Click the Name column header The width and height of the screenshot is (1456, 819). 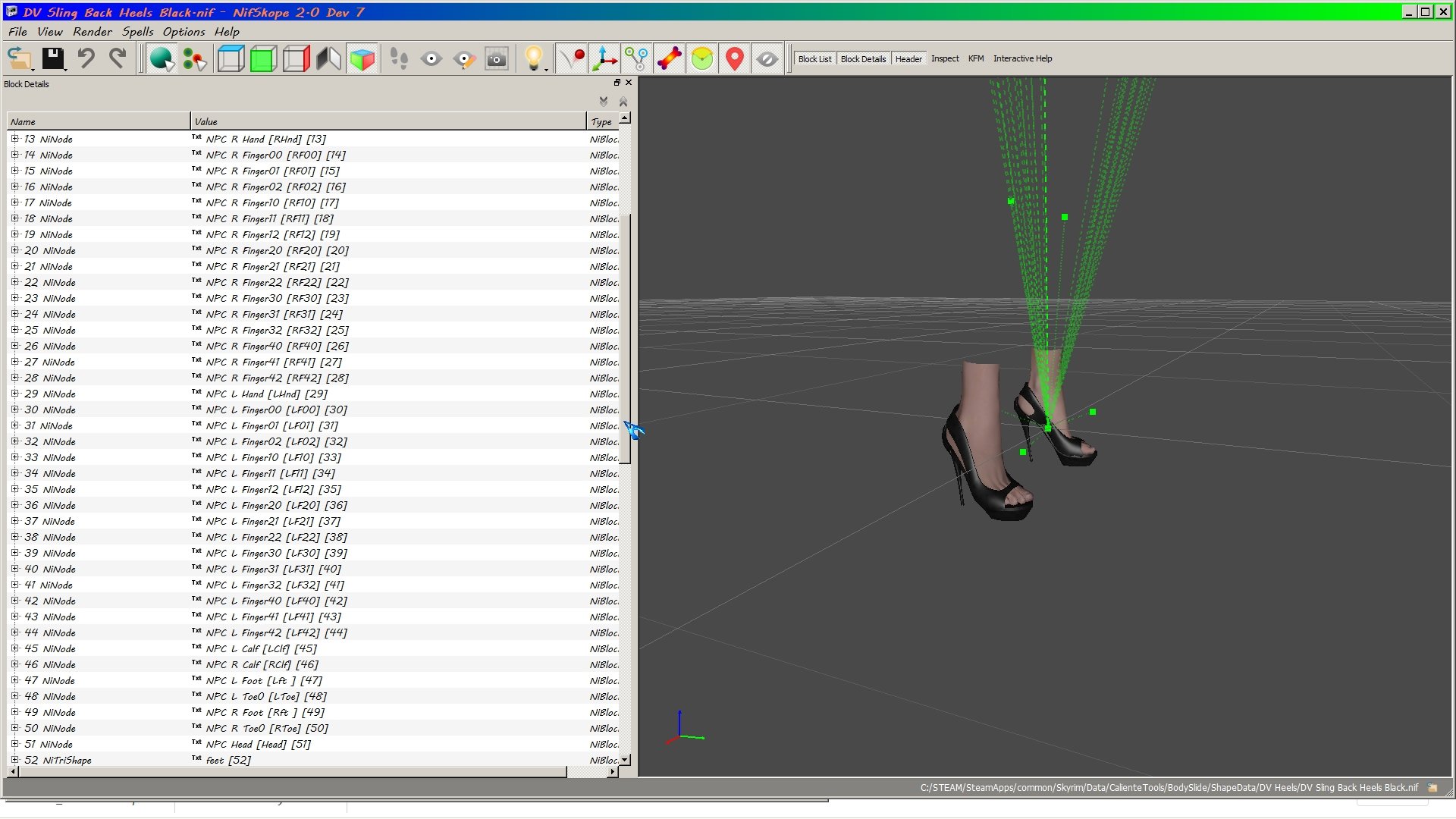pos(99,121)
